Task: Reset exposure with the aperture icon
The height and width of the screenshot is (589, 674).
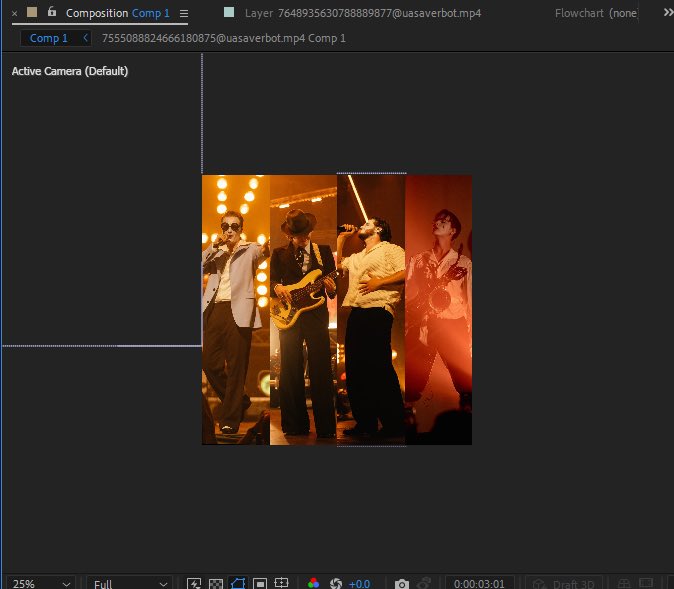Action: pyautogui.click(x=336, y=583)
